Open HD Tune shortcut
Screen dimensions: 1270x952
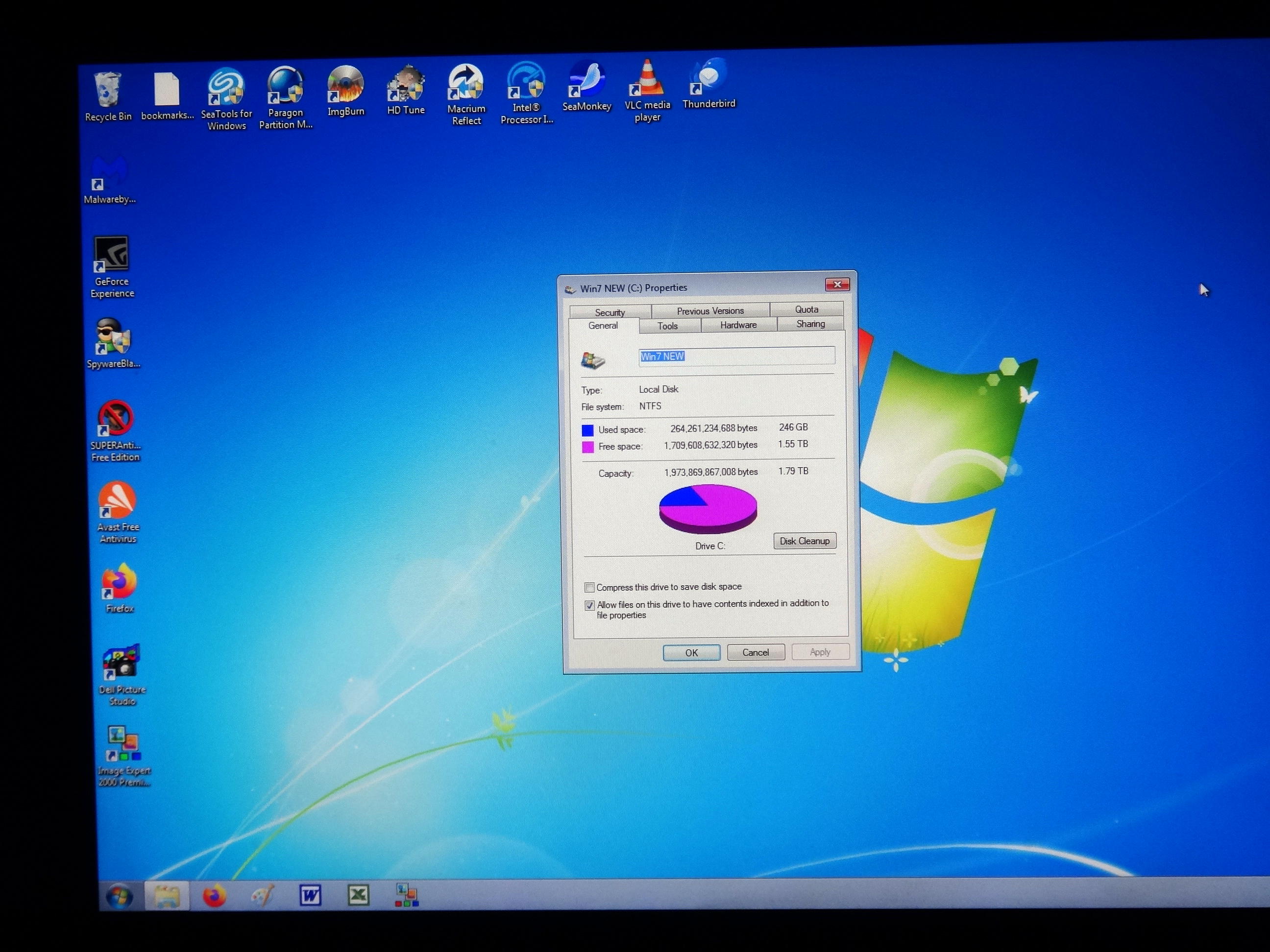pyautogui.click(x=406, y=90)
